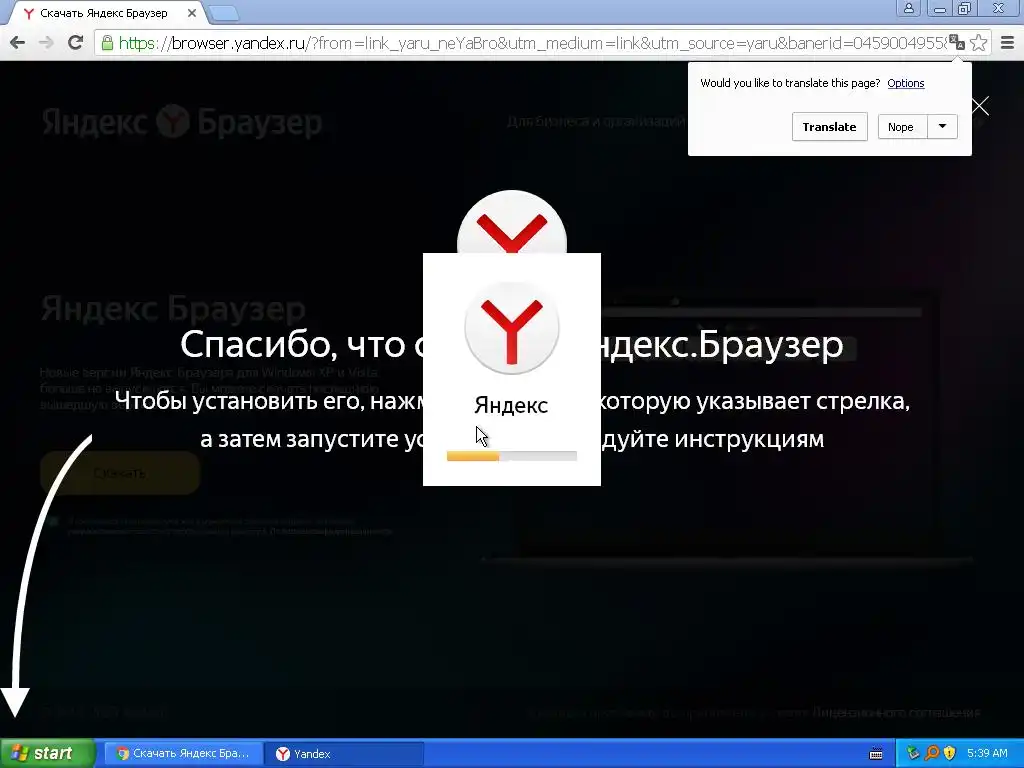The image size is (1024, 768).
Task: Expand the dropdown arrow next to Nope
Action: (x=942, y=127)
